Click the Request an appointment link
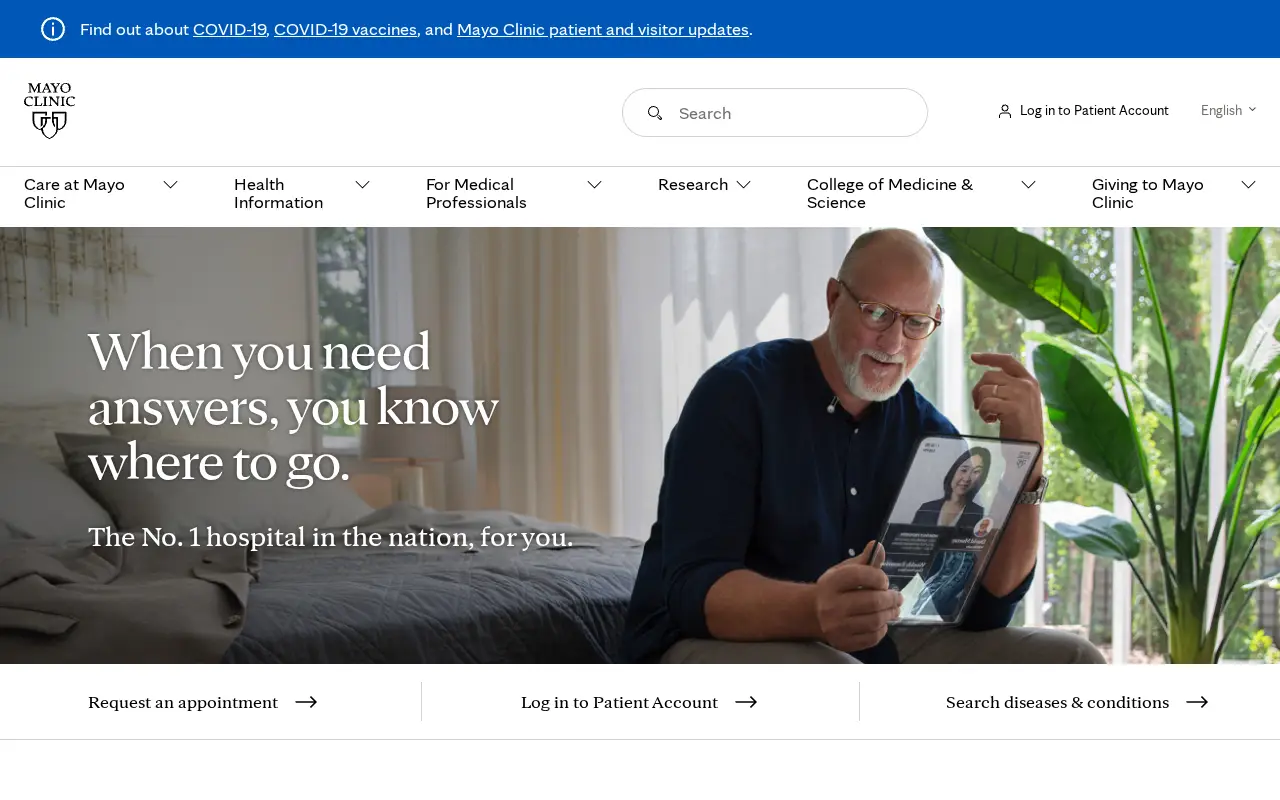Viewport: 1280px width, 800px height. pyautogui.click(x=183, y=702)
